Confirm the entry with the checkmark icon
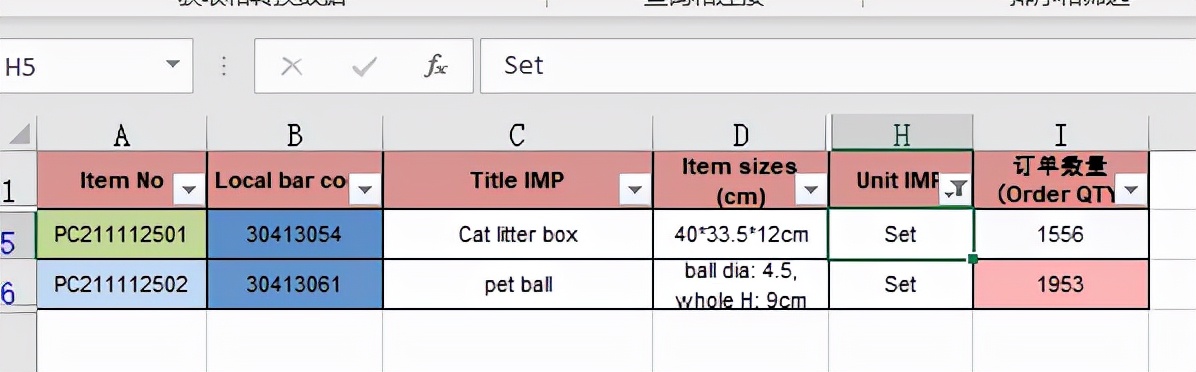1196x372 pixels. (x=364, y=67)
